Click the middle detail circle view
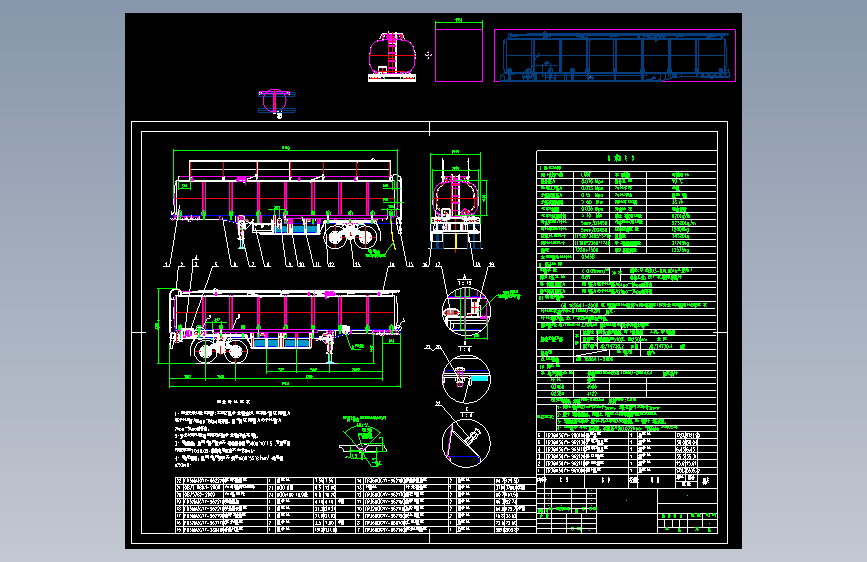This screenshot has height=562, width=867. coord(466,379)
